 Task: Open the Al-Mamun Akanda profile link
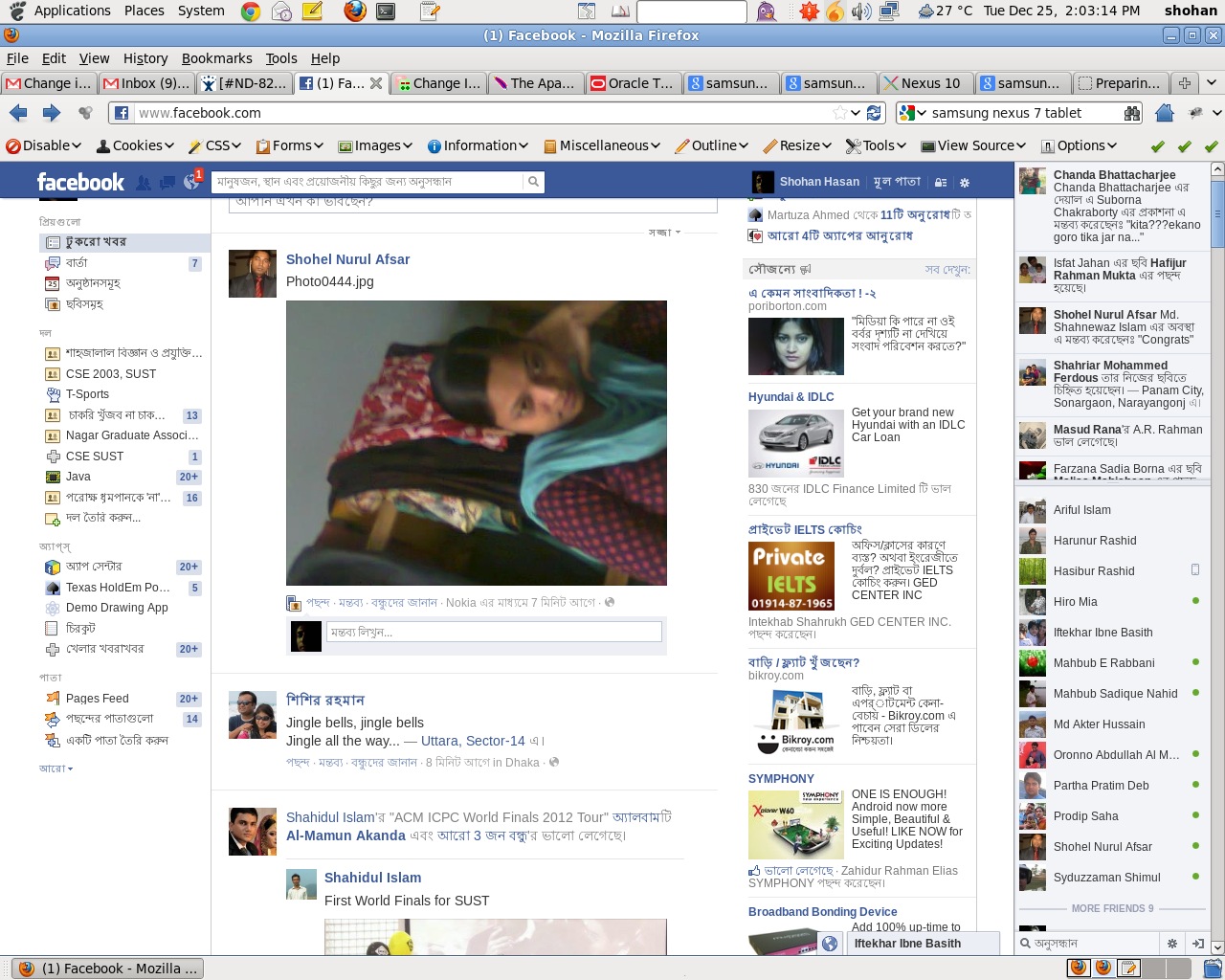click(x=345, y=835)
